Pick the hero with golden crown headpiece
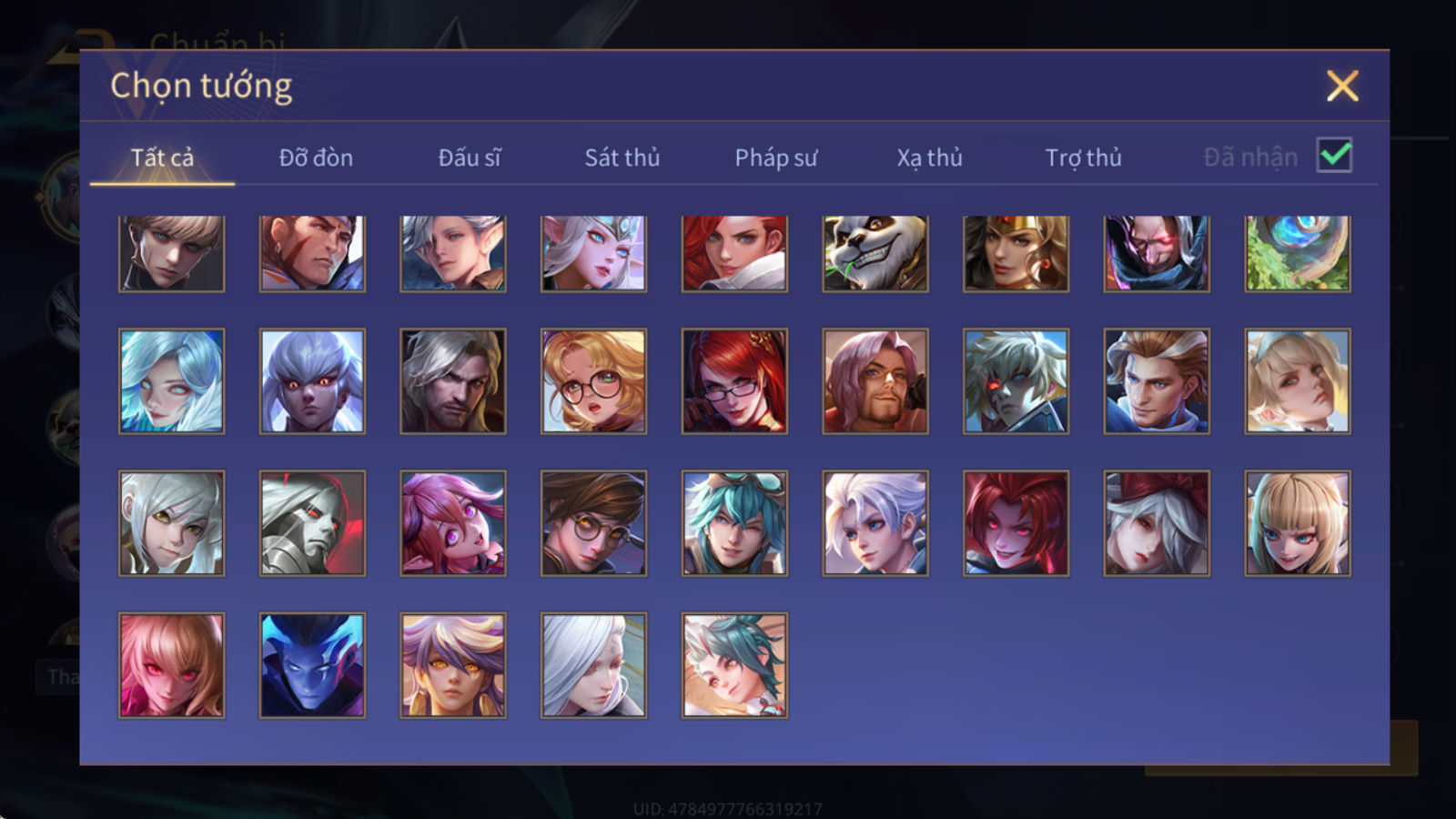Viewport: 1456px width, 819px height. (1016, 254)
